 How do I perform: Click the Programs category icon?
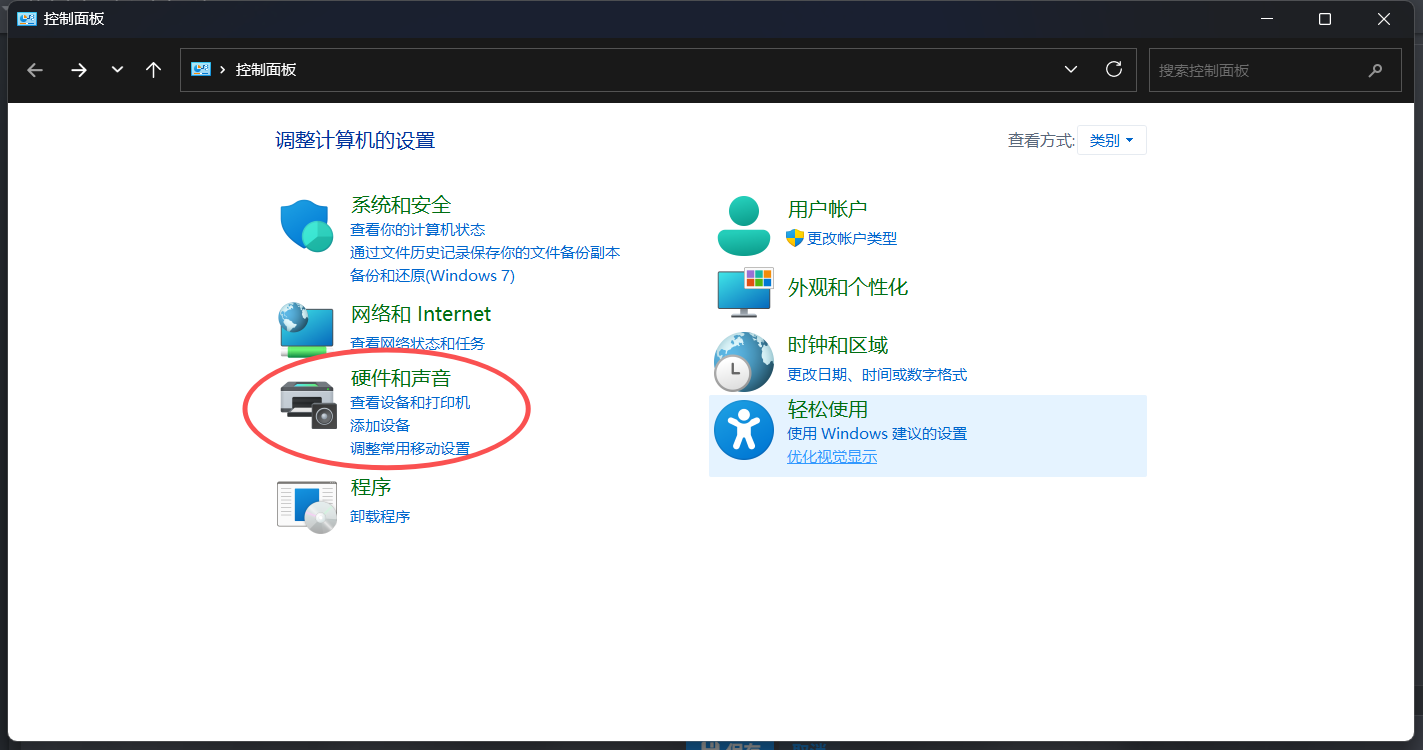pyautogui.click(x=306, y=505)
